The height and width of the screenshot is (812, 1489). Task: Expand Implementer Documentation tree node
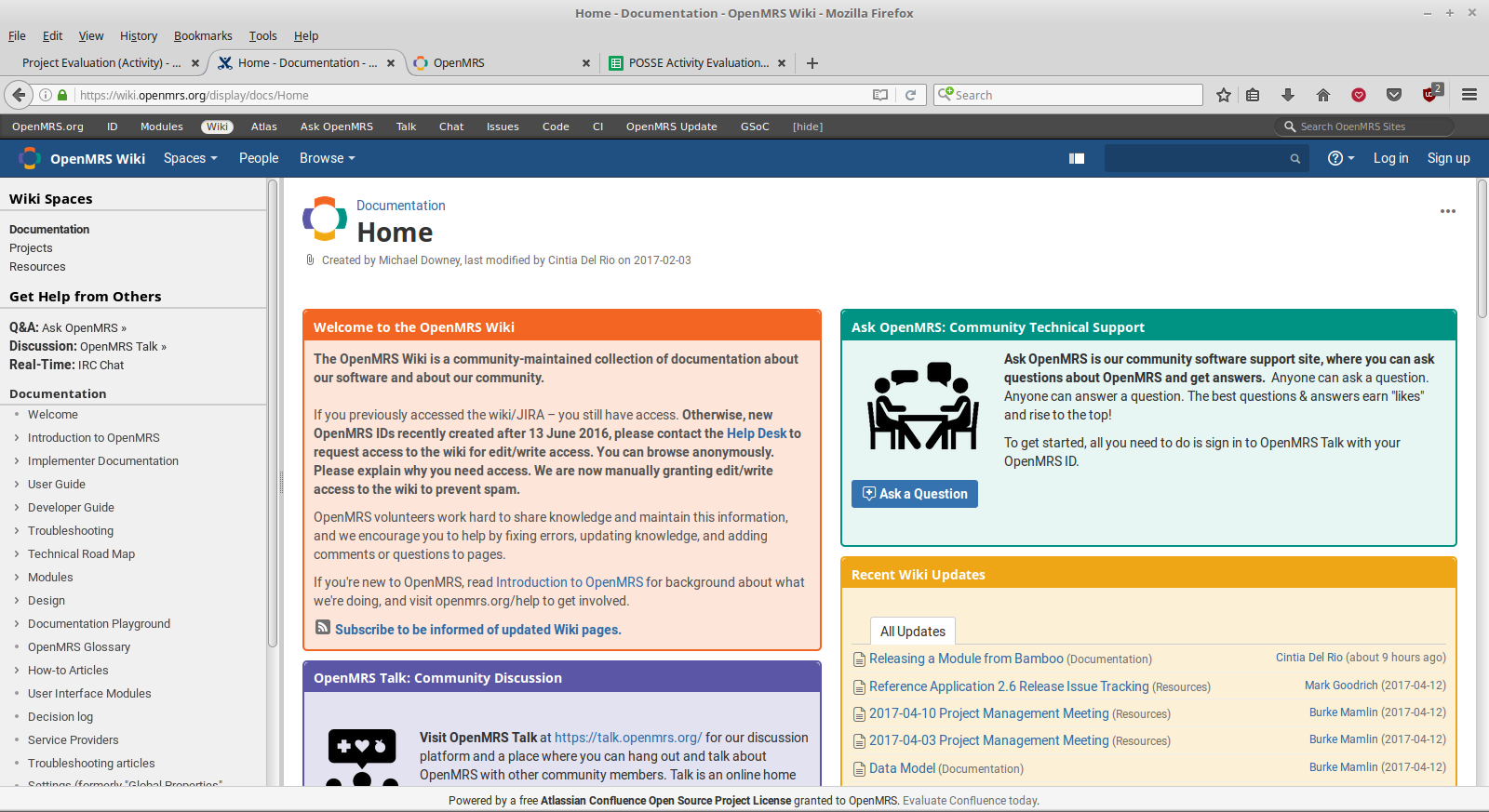(17, 460)
